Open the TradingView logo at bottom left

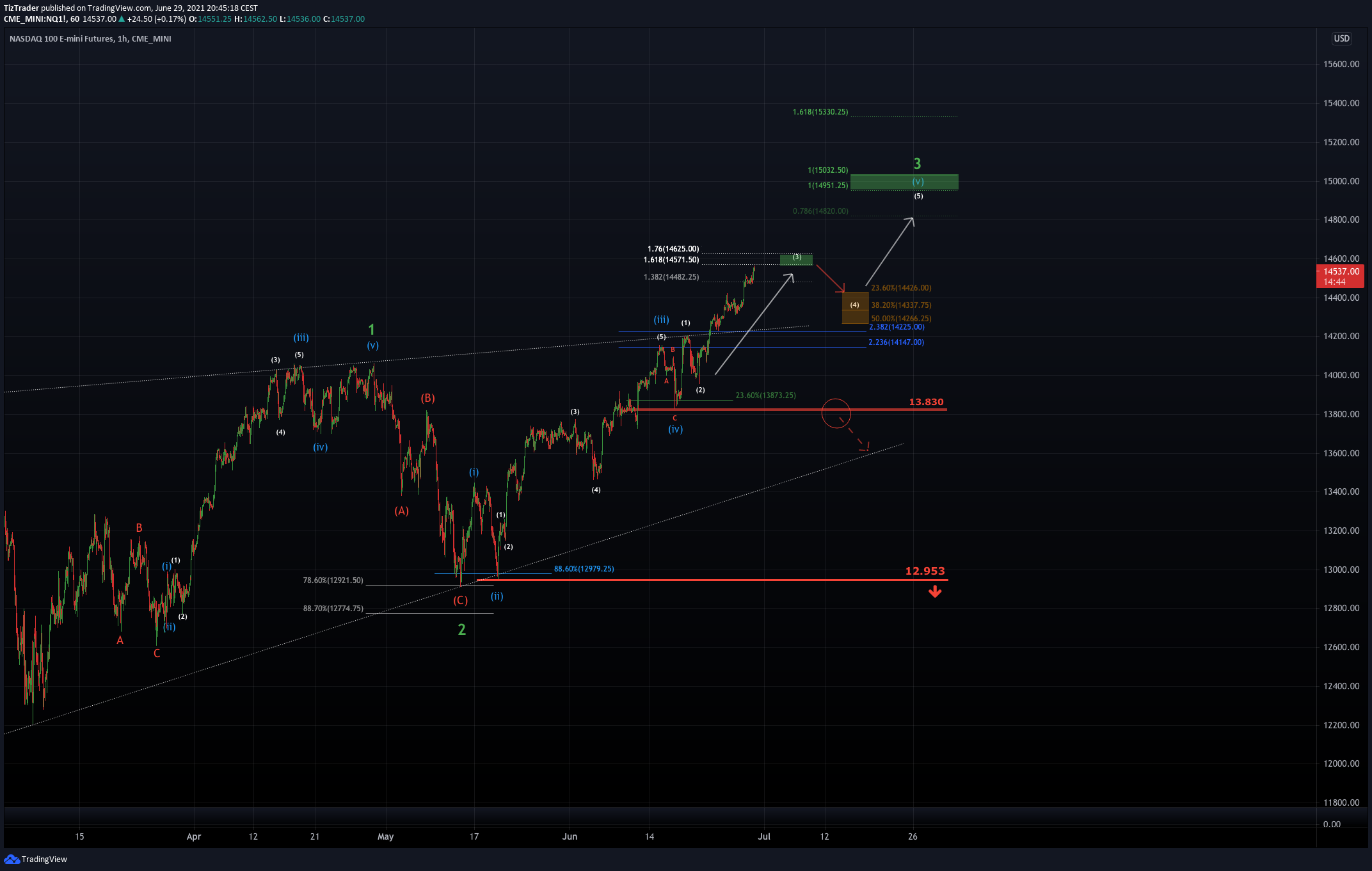[36, 859]
